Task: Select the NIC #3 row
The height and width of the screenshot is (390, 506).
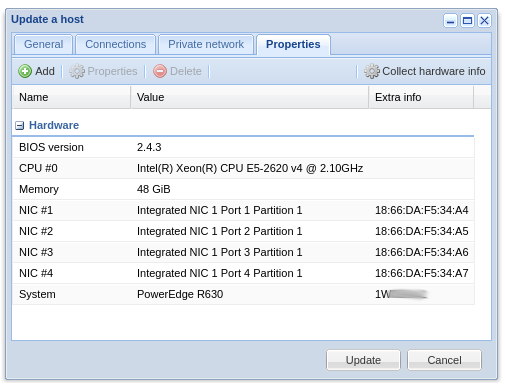Action: 243,252
